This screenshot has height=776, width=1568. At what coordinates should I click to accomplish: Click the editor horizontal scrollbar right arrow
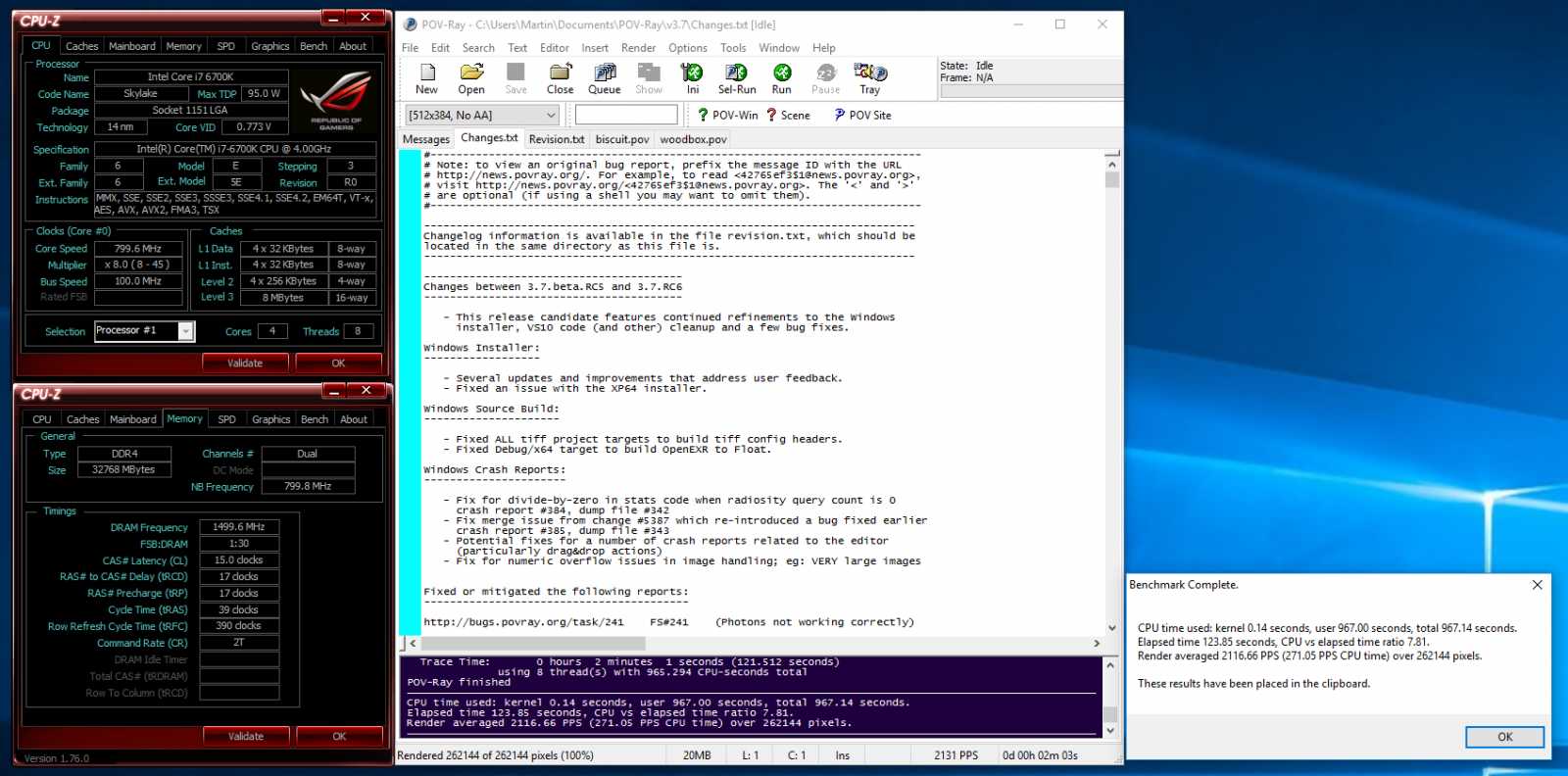point(1097,644)
